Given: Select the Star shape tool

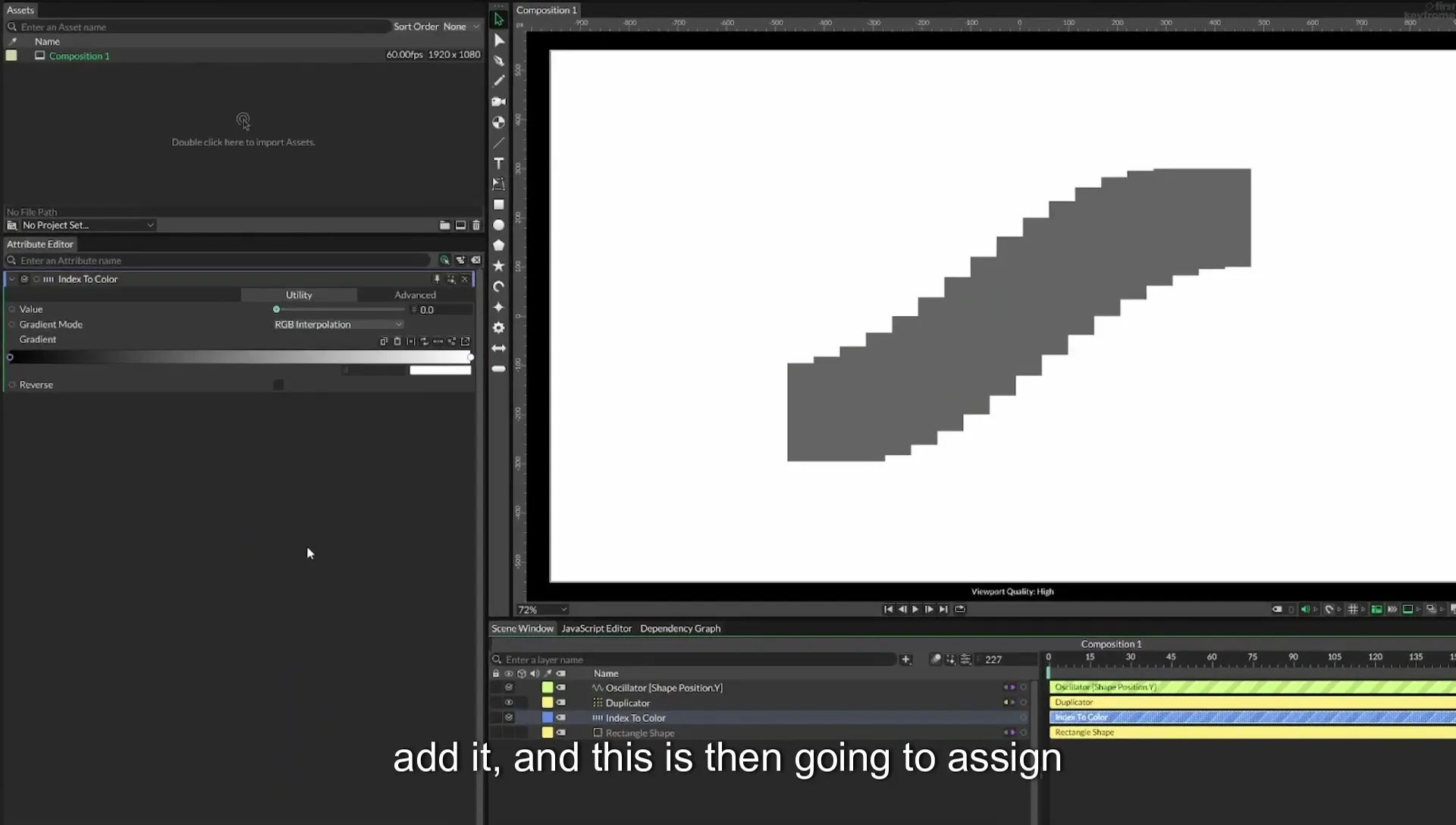Looking at the screenshot, I should click(x=498, y=266).
